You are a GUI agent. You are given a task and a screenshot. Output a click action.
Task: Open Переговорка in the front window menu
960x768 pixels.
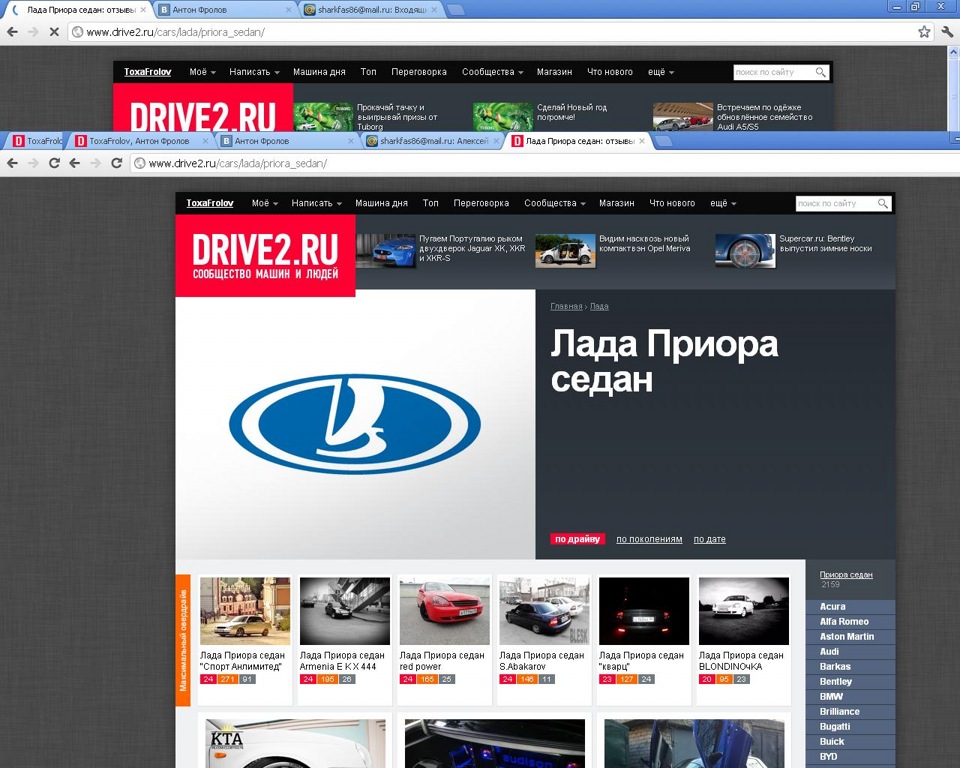tap(481, 203)
